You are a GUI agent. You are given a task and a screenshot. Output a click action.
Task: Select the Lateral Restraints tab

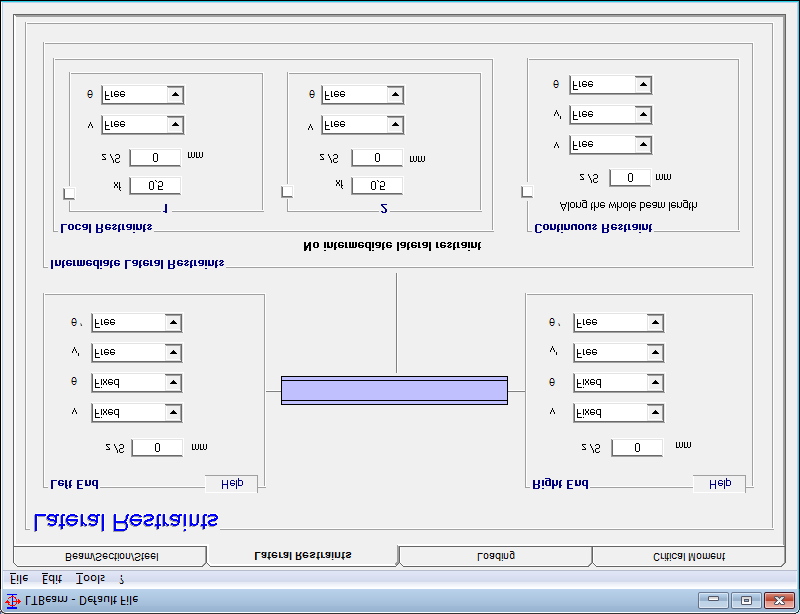pyautogui.click(x=303, y=555)
